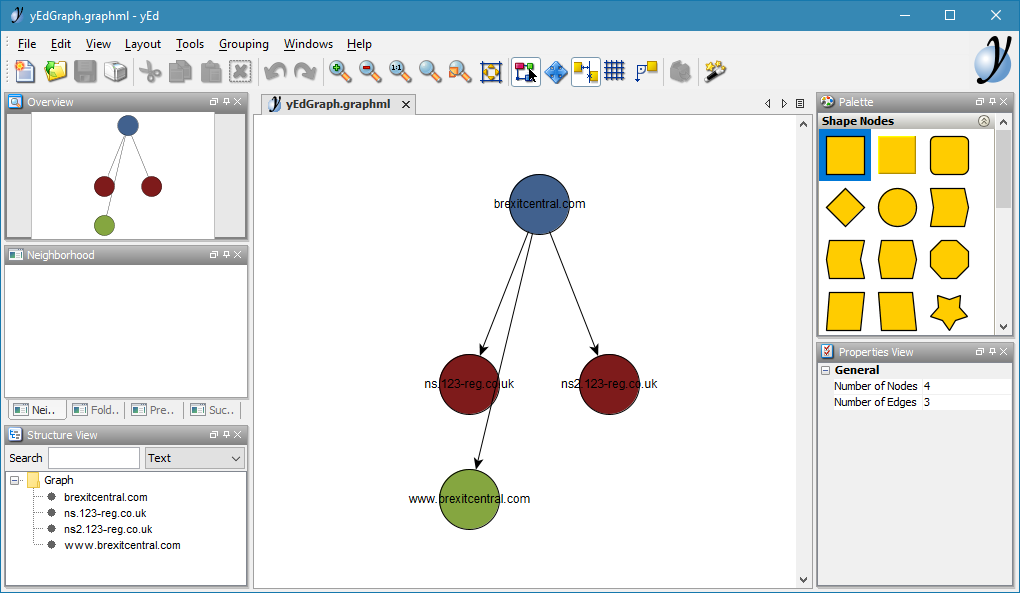Screen dimensions: 1020x593
Task: Open the Windows menu
Action: pos(308,44)
